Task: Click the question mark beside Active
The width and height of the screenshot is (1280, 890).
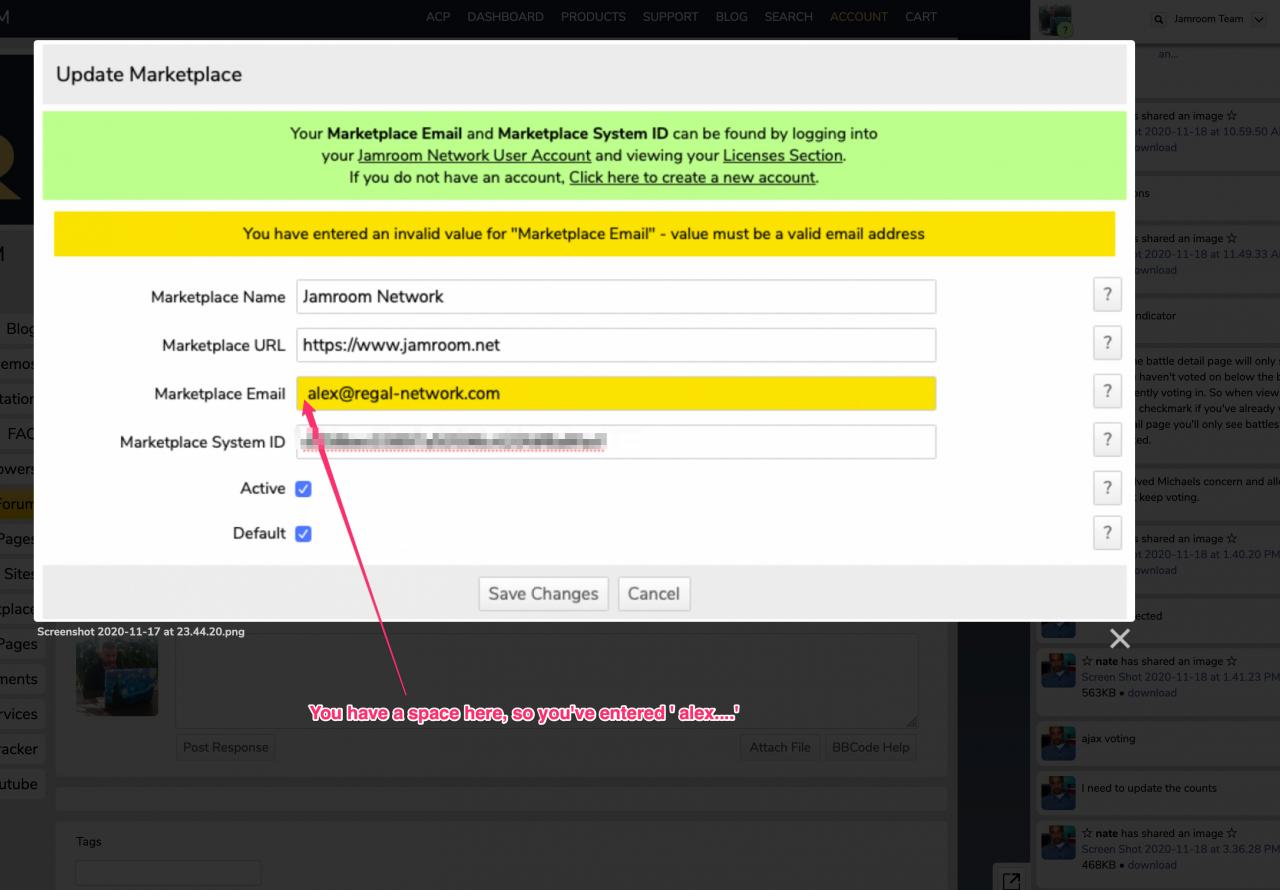Action: tap(1107, 488)
